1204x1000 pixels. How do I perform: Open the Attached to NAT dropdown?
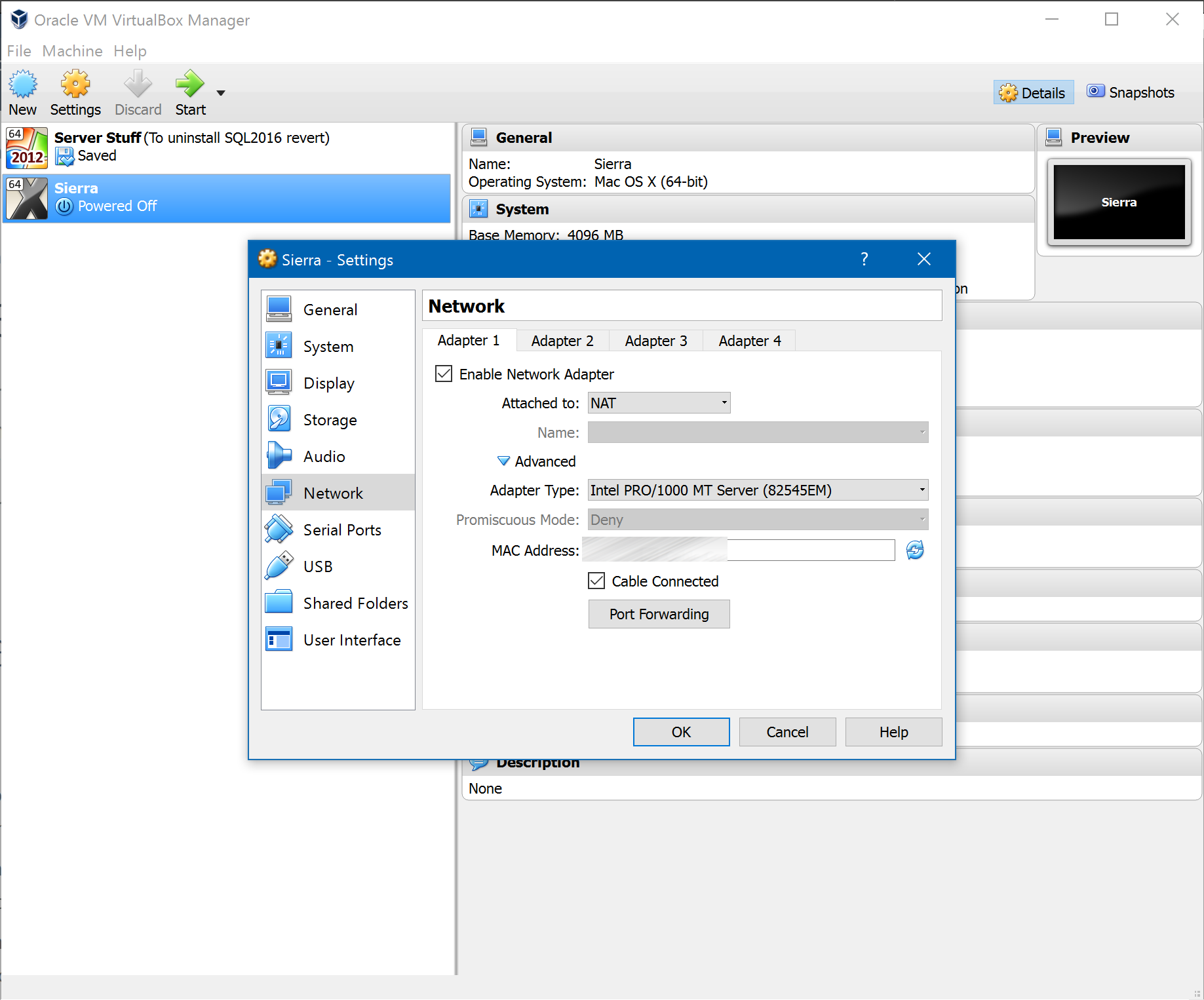pyautogui.click(x=659, y=403)
